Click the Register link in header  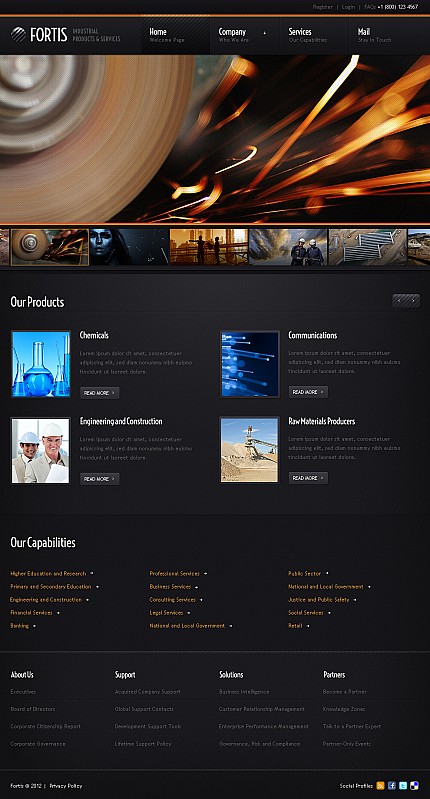pos(322,7)
